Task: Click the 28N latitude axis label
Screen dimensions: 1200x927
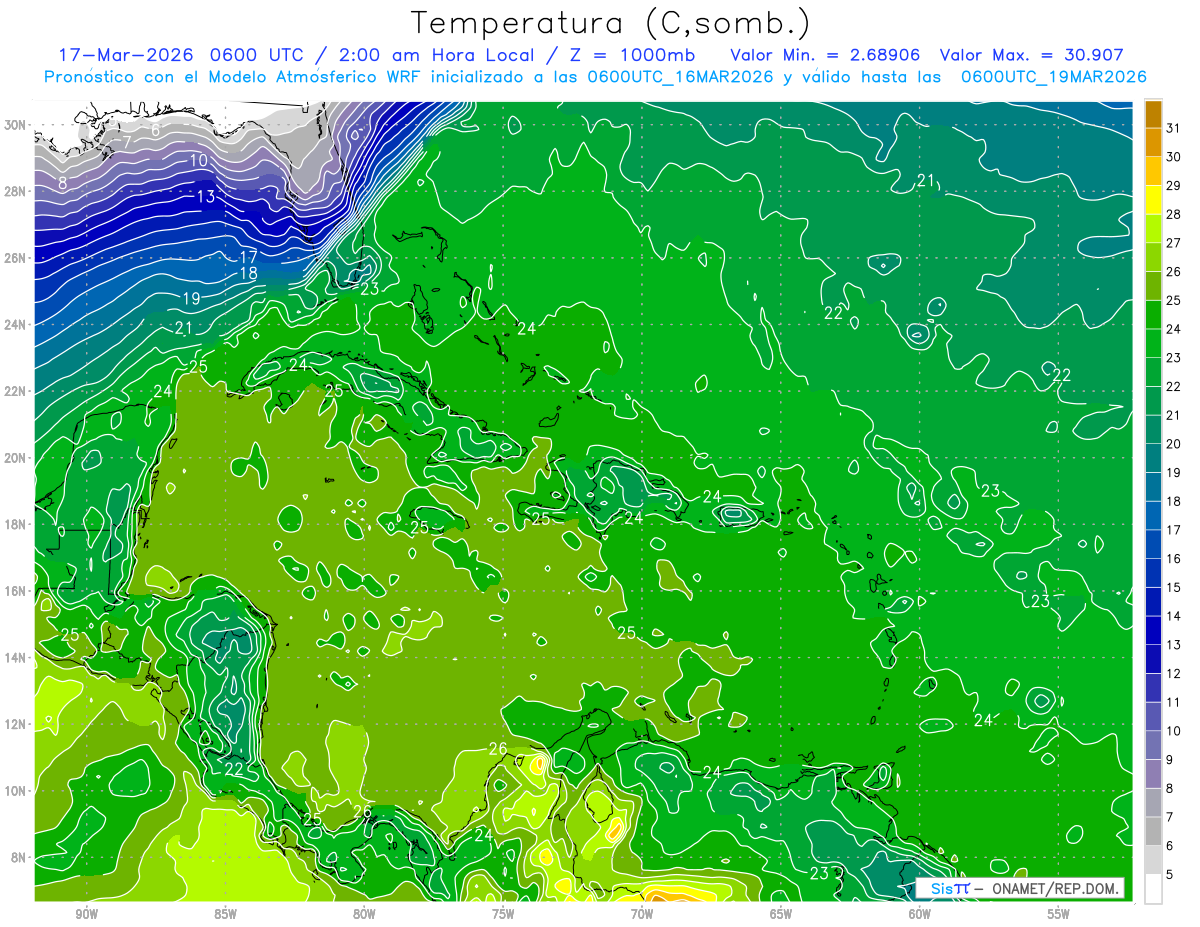Action: tap(16, 191)
